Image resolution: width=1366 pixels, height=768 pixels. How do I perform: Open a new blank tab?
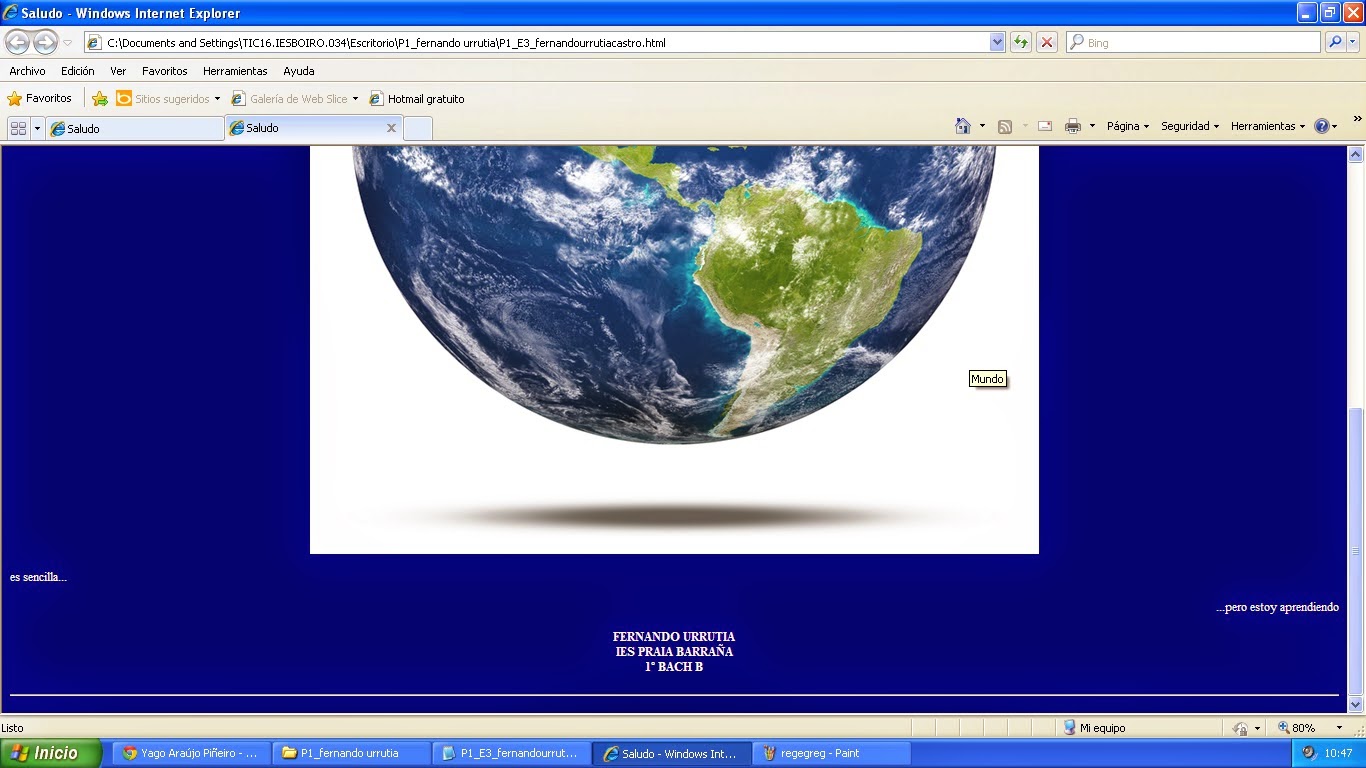(418, 128)
